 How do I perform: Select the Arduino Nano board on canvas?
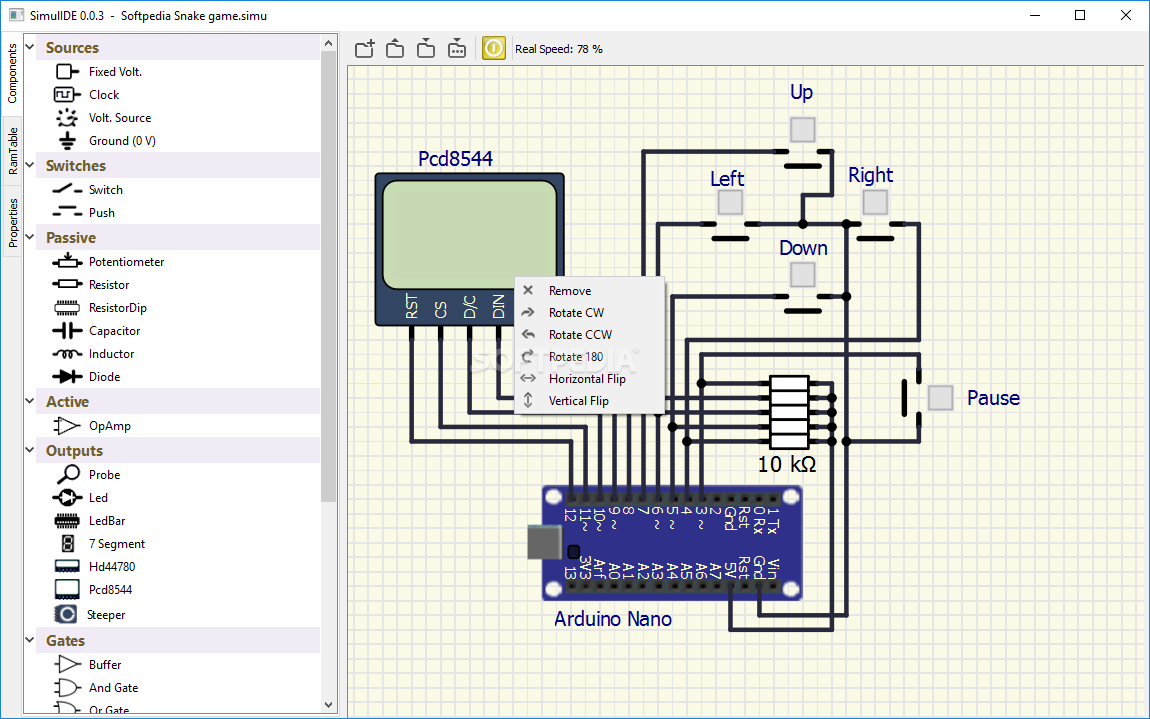click(x=671, y=543)
